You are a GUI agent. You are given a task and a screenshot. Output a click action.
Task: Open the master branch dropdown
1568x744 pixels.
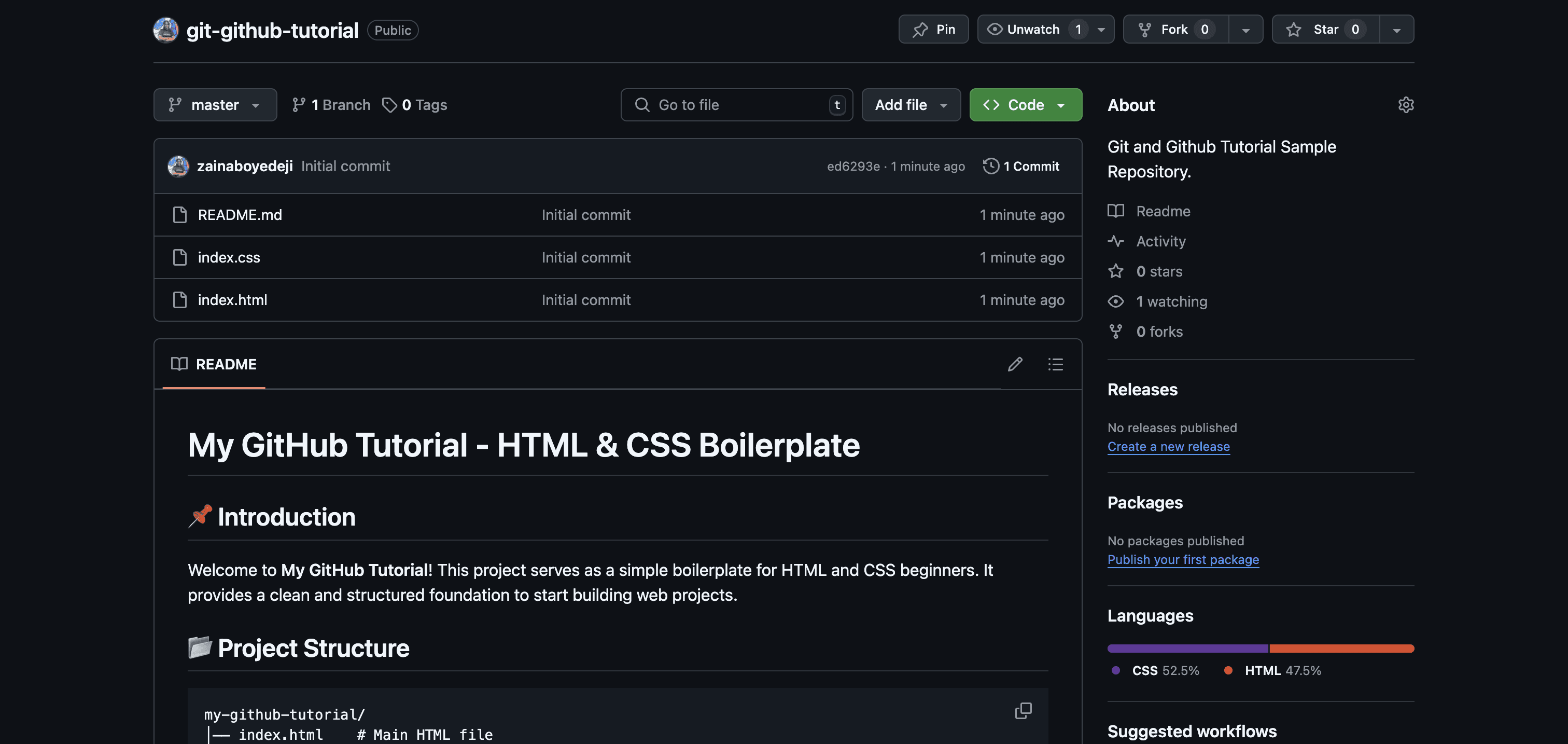click(215, 105)
